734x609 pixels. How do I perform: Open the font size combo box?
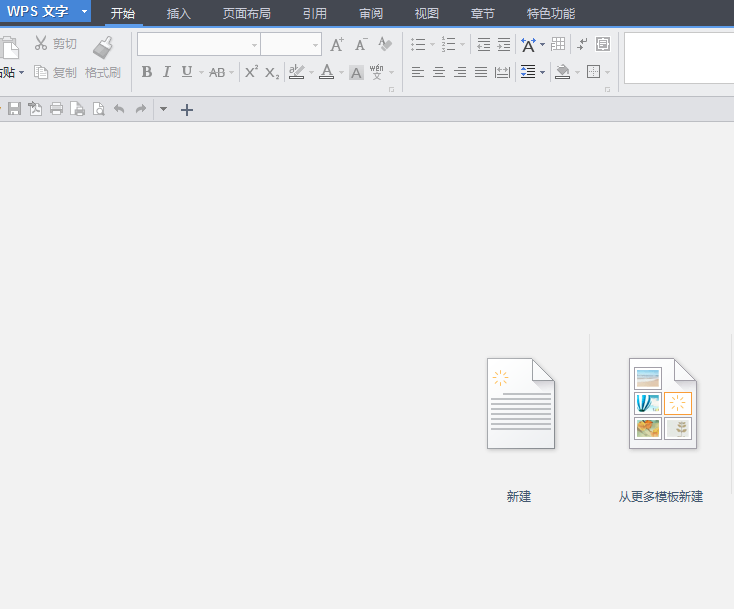(291, 44)
